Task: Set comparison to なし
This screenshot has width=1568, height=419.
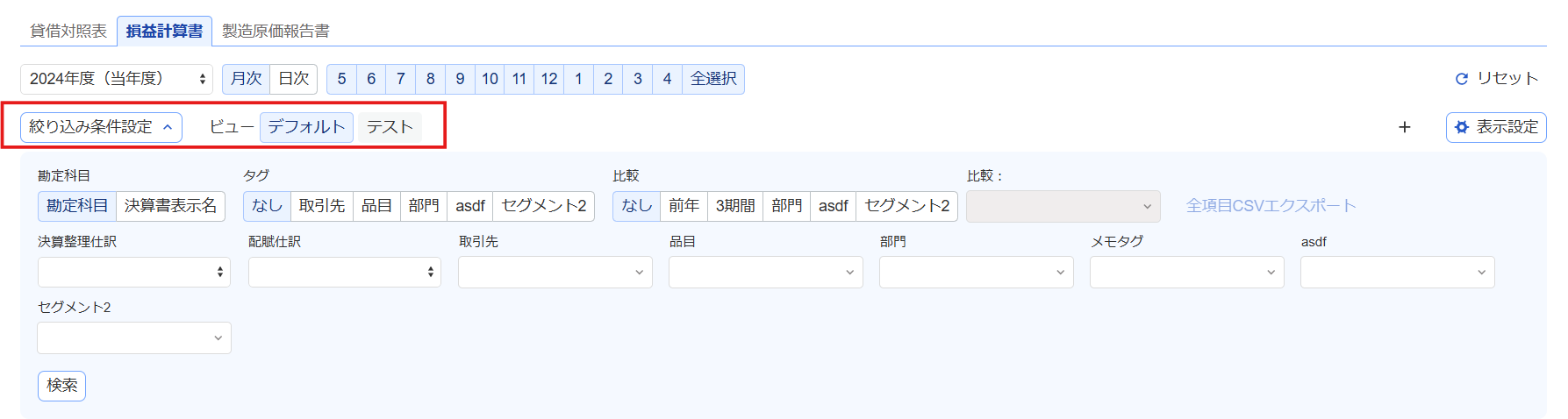Action: coord(637,206)
